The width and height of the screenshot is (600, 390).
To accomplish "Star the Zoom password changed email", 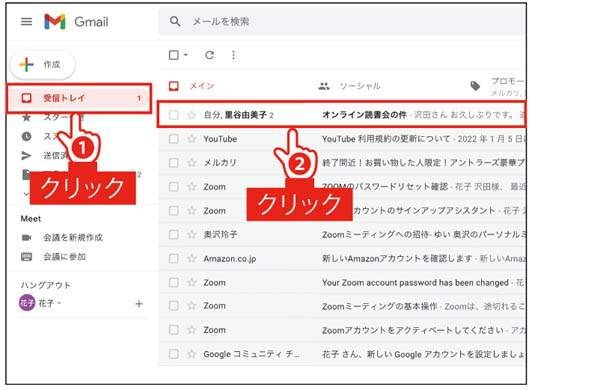I will pos(192,282).
